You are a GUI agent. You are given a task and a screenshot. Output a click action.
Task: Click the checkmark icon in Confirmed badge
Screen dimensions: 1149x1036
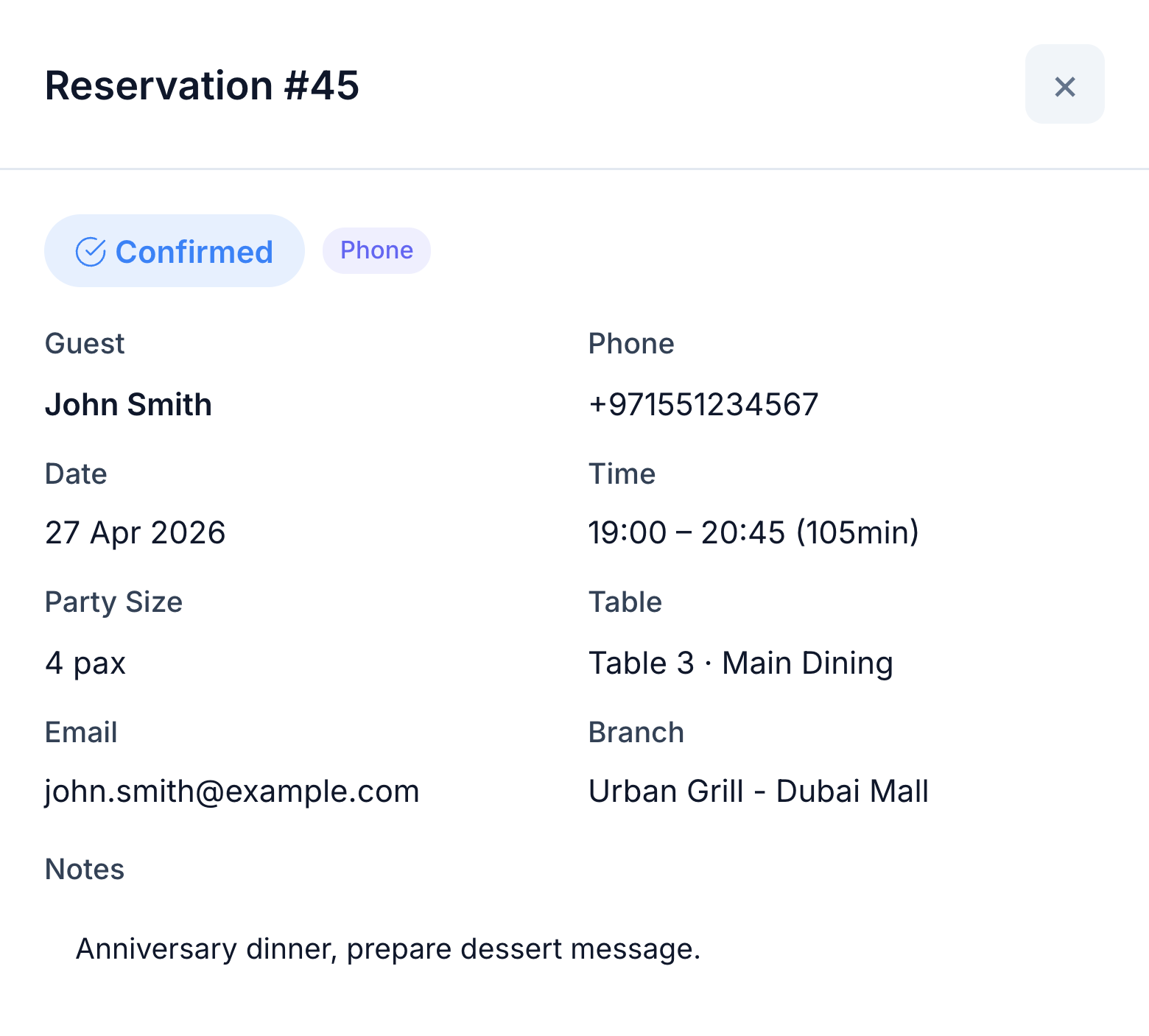tap(91, 252)
